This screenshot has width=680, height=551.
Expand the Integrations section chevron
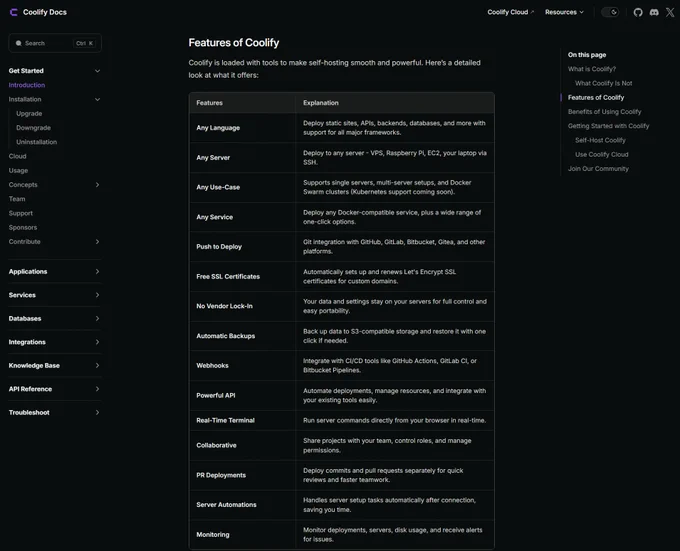pyautogui.click(x=97, y=342)
